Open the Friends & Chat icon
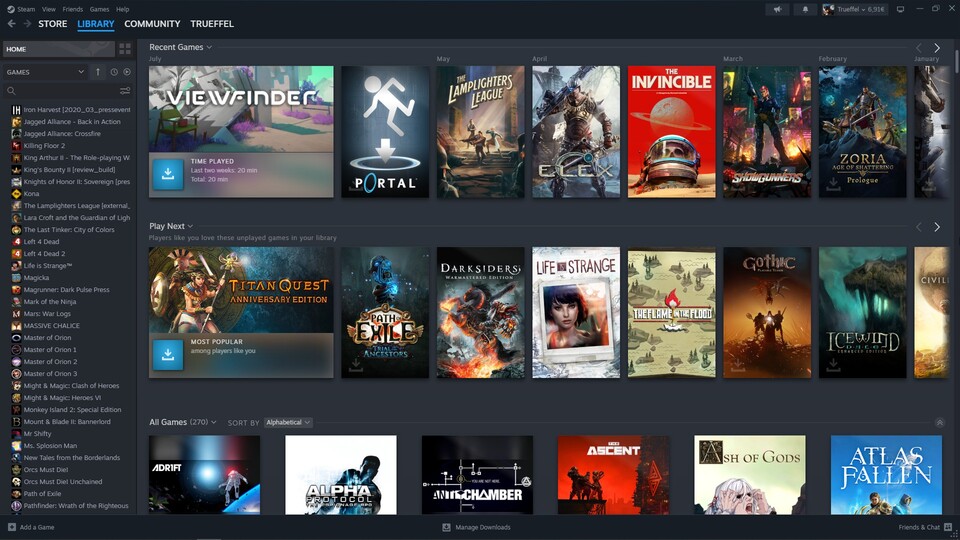 coord(948,527)
